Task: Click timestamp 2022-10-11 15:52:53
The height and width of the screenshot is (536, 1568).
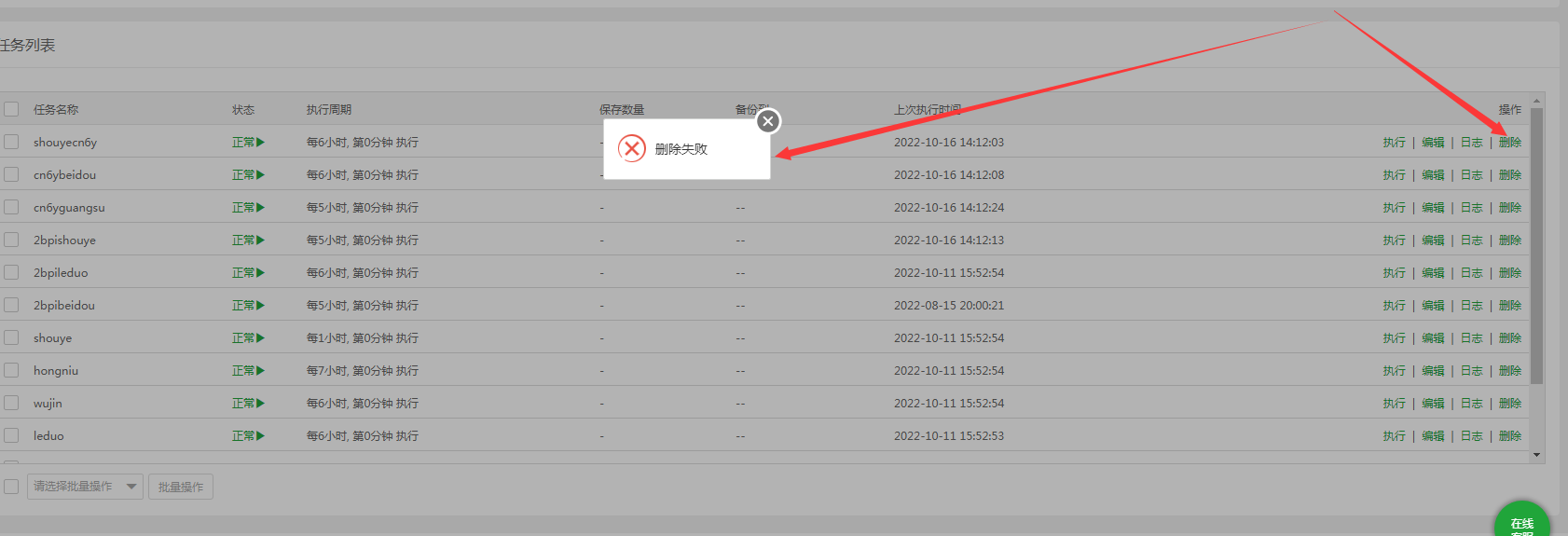Action: click(949, 436)
